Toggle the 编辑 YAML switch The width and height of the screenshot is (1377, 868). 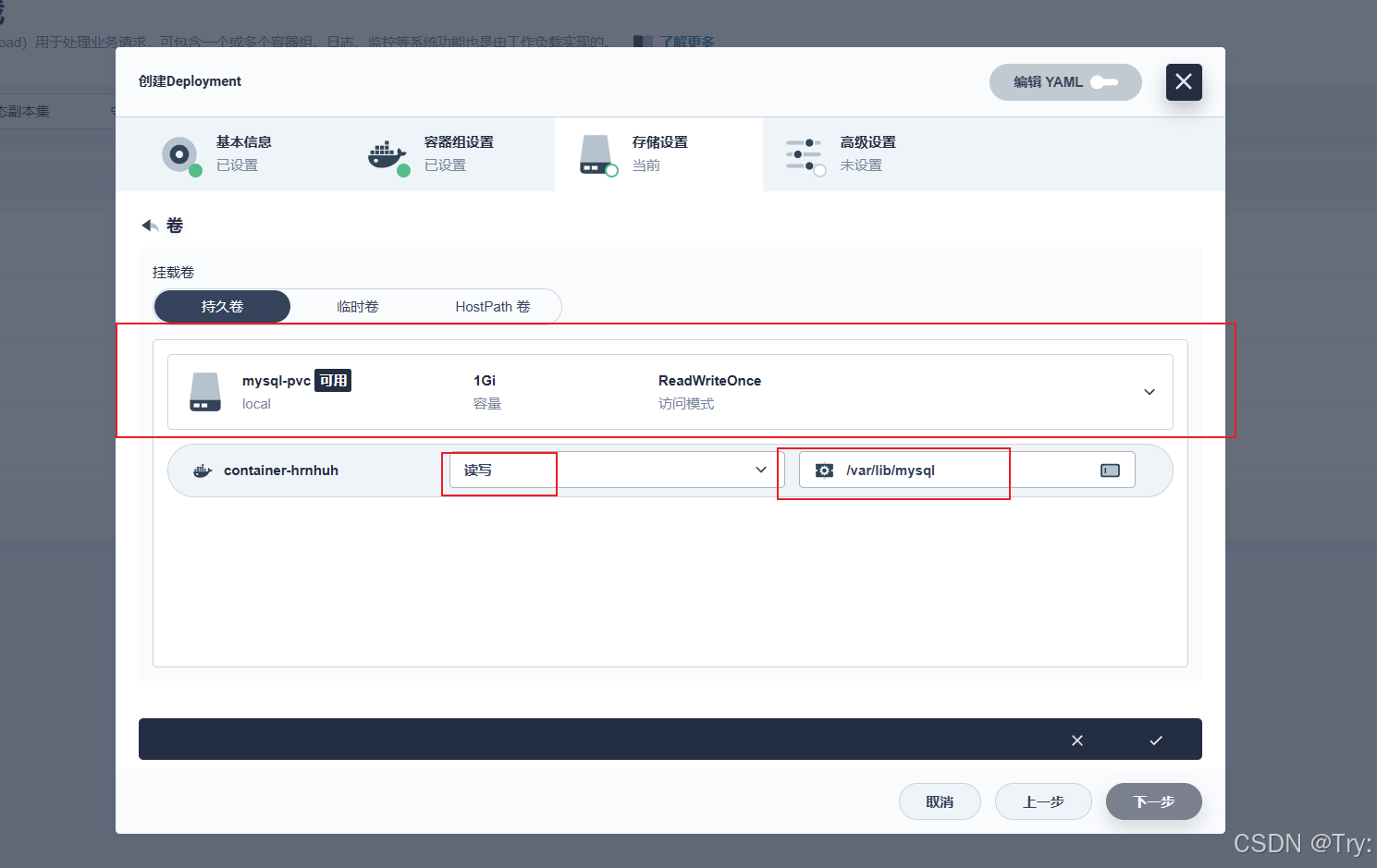coord(1106,82)
